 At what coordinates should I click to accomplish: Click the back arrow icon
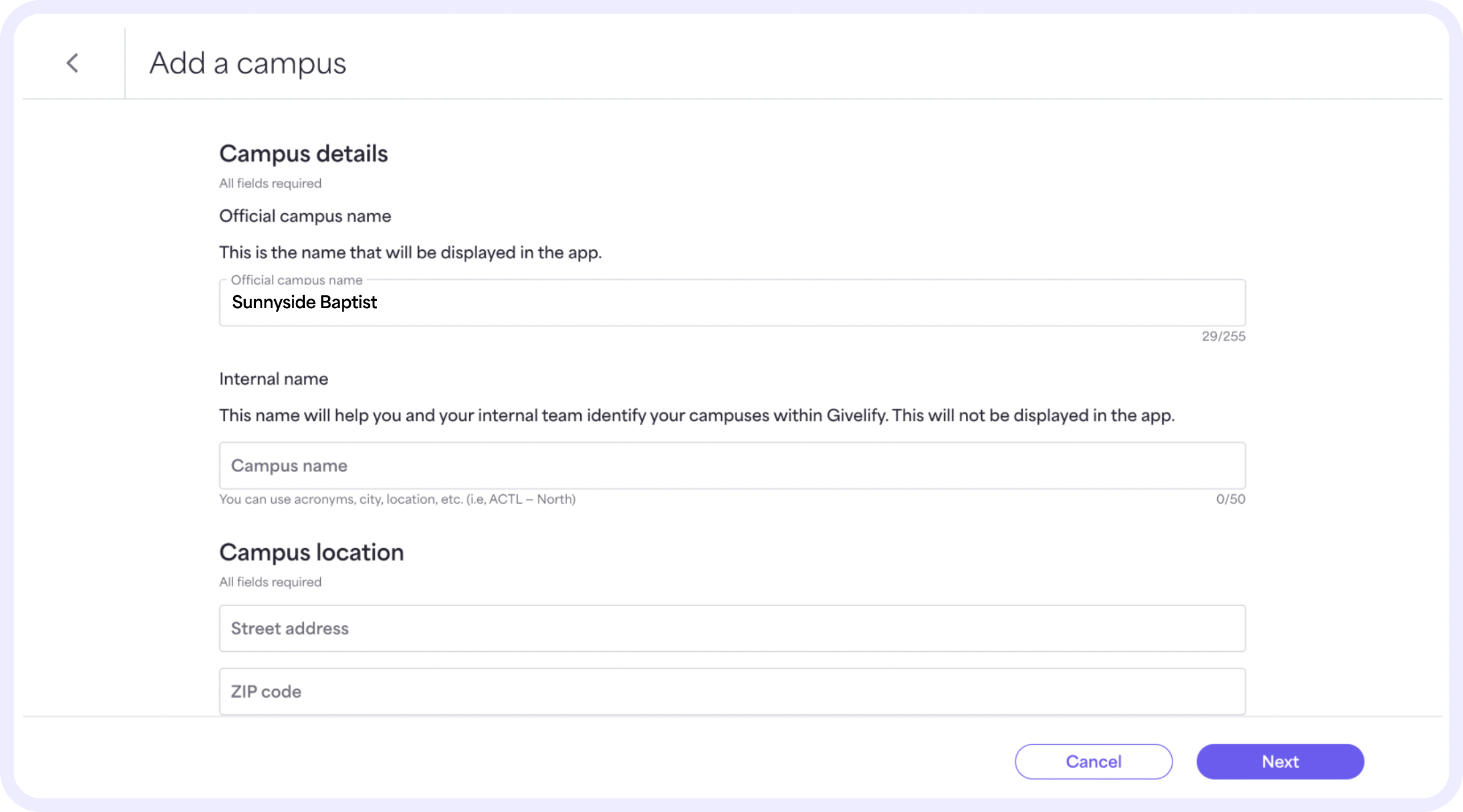click(x=72, y=63)
